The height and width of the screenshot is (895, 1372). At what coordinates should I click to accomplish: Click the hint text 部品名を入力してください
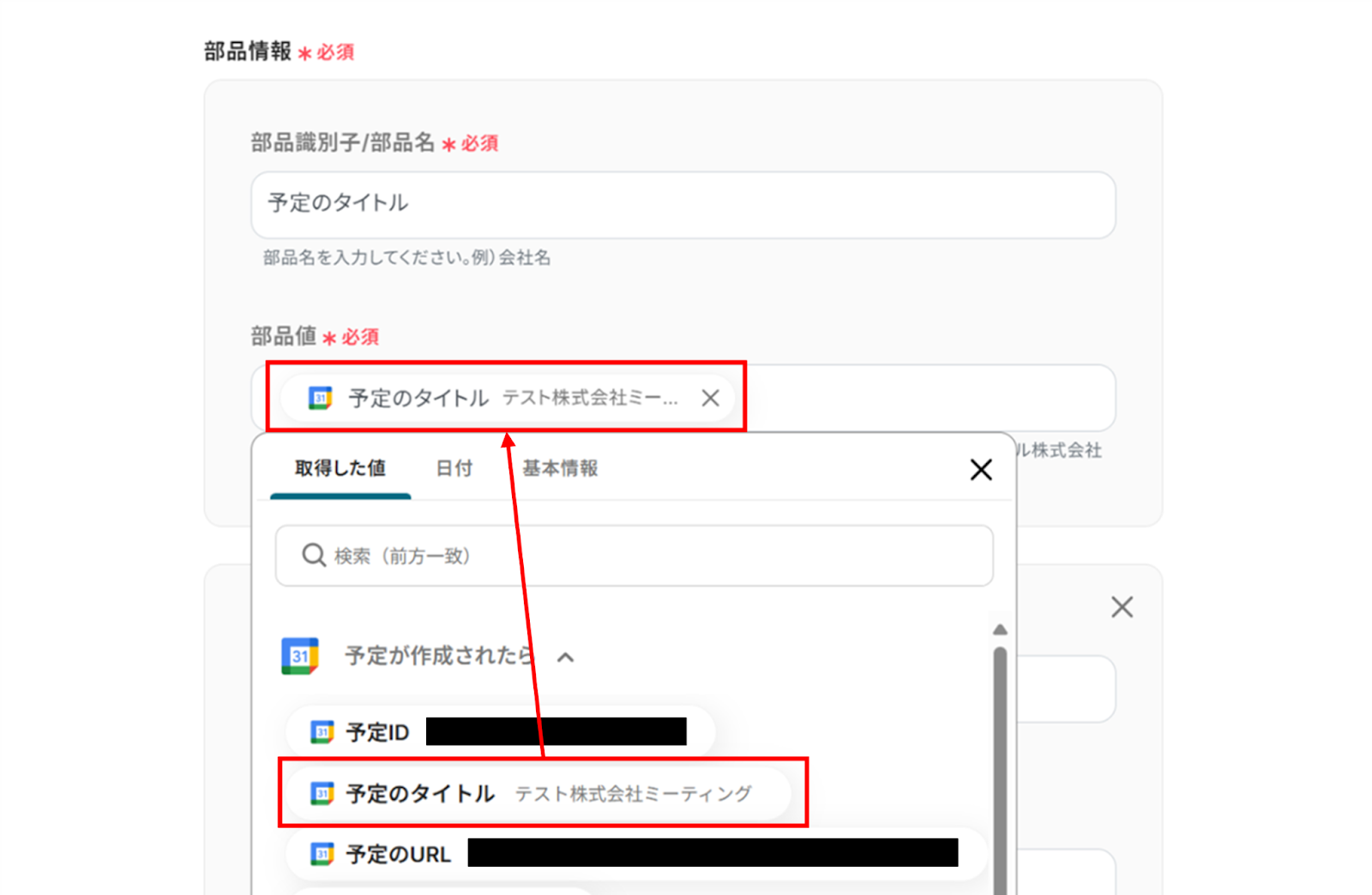[x=406, y=257]
